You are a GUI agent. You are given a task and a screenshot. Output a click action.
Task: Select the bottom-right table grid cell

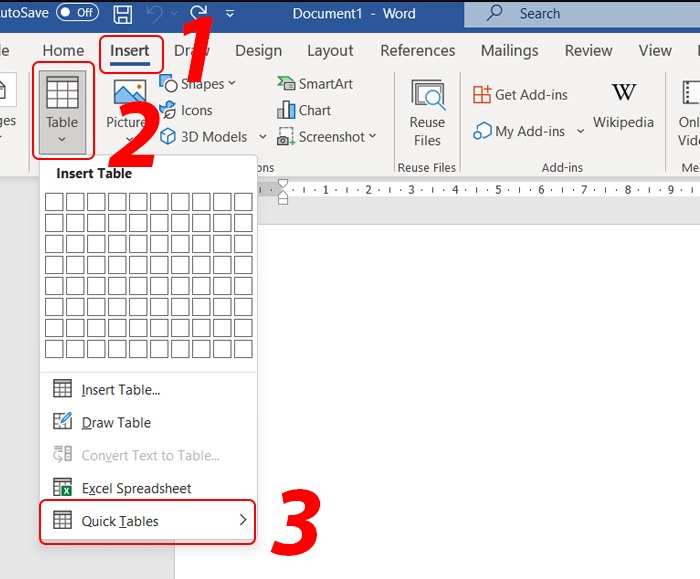tap(243, 349)
